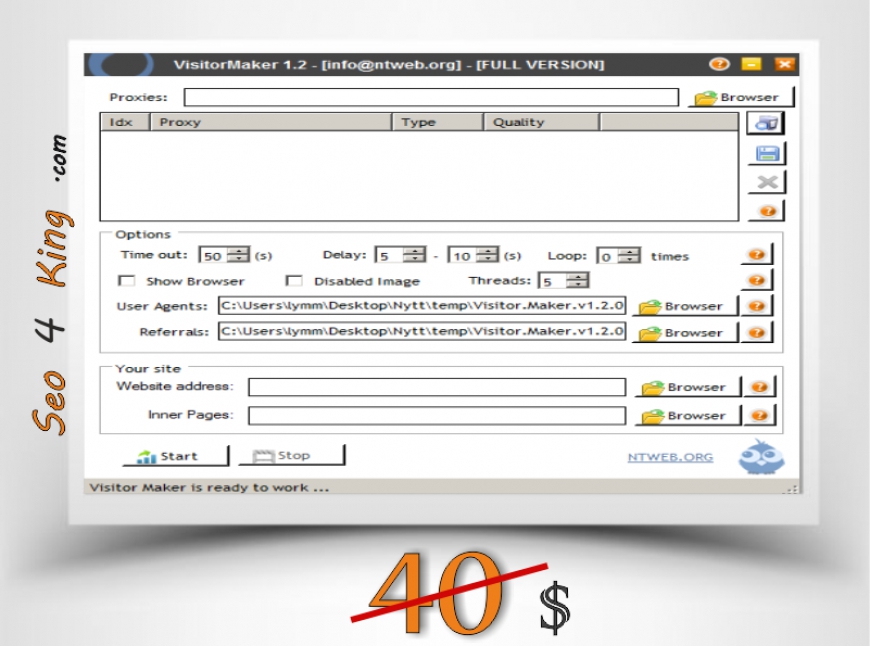Click into the Proxies path field
Viewport: 870px width, 646px height.
(431, 97)
